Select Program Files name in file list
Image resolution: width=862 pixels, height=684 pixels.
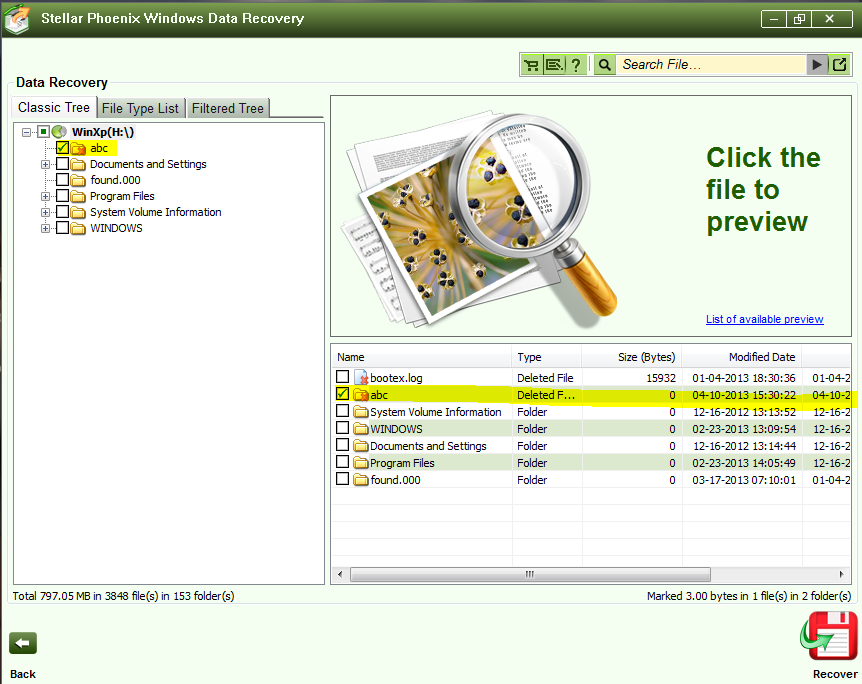402,463
